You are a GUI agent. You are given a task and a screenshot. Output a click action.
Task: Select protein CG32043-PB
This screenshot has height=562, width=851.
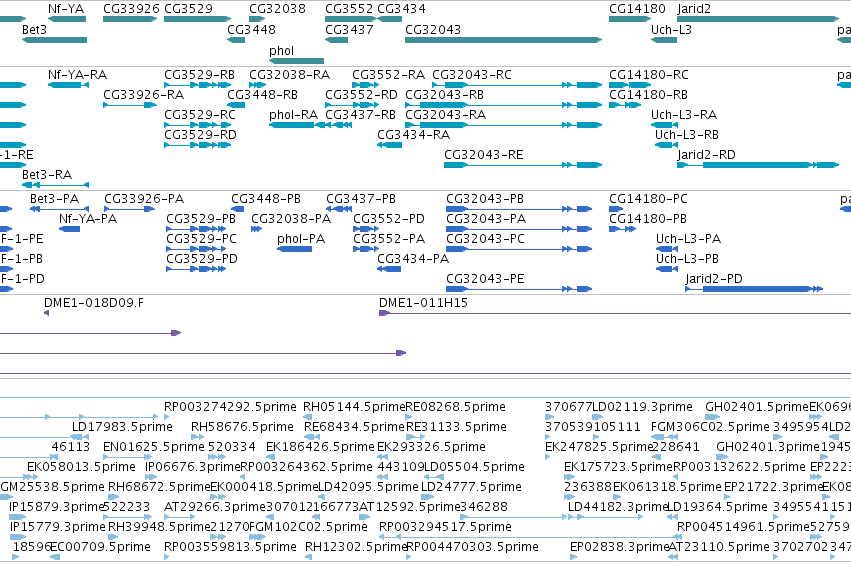click(x=485, y=199)
